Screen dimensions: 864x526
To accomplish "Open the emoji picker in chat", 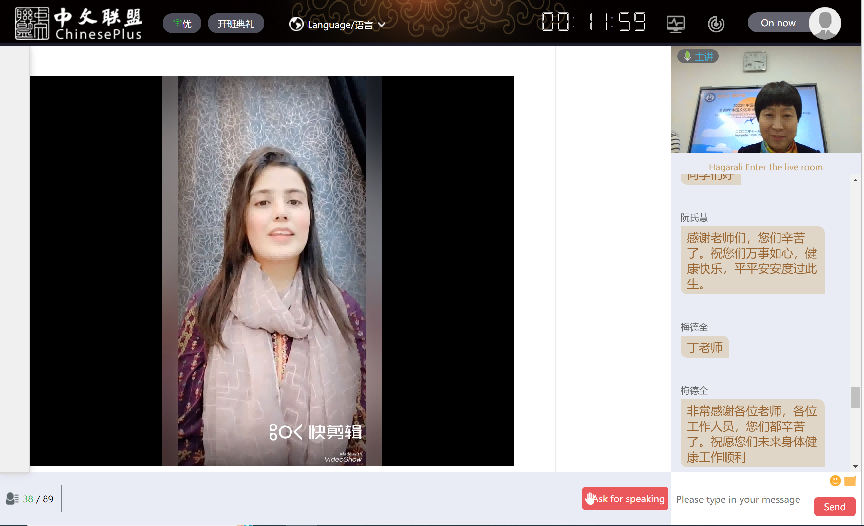I will tap(835, 481).
